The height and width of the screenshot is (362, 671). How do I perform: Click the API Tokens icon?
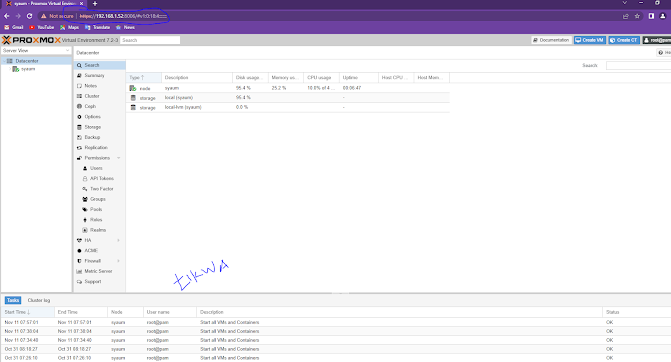tap(85, 178)
